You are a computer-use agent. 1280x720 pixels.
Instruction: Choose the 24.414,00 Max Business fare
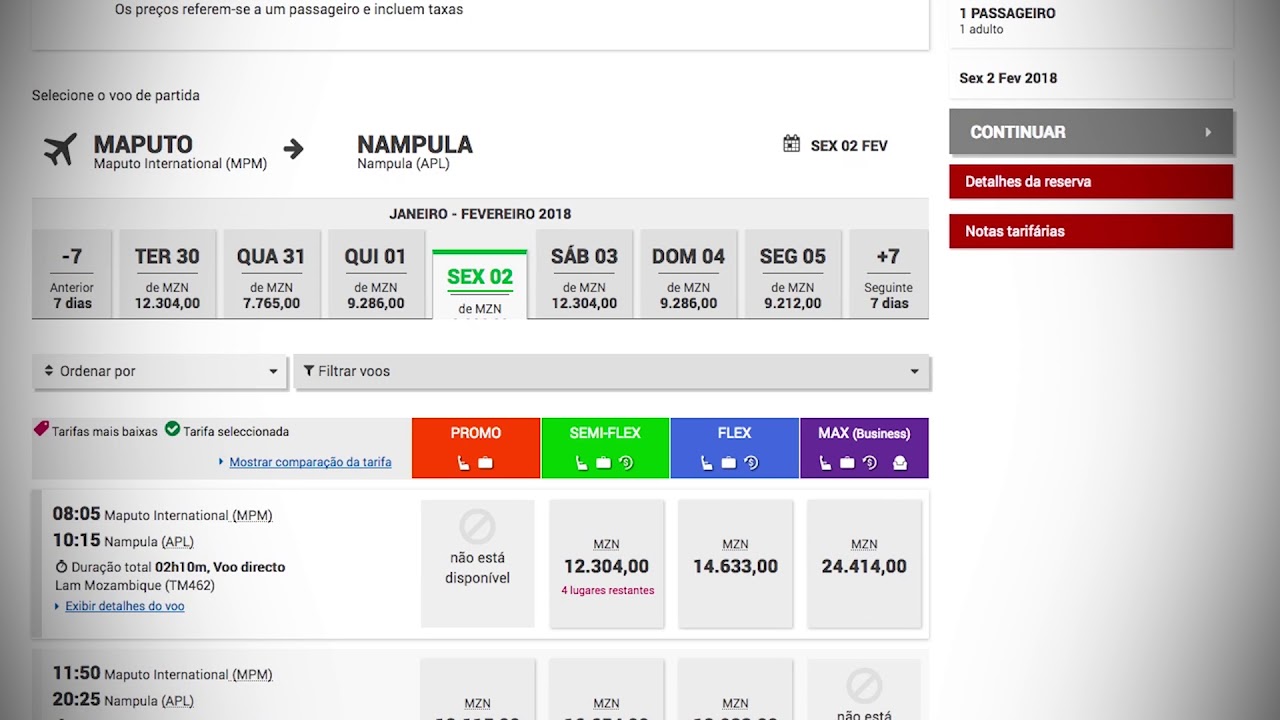click(x=864, y=565)
